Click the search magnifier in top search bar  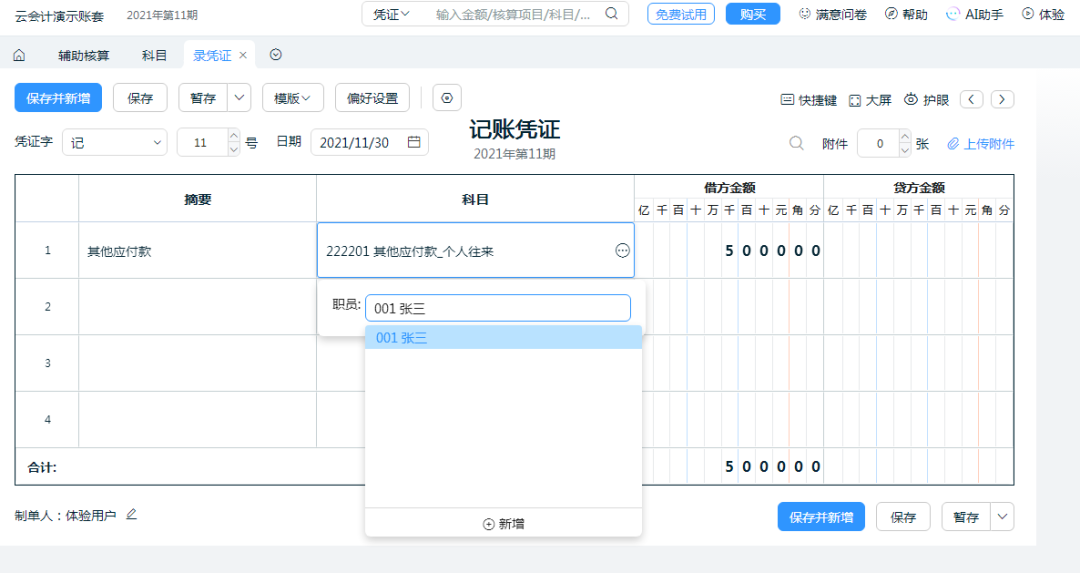[611, 14]
